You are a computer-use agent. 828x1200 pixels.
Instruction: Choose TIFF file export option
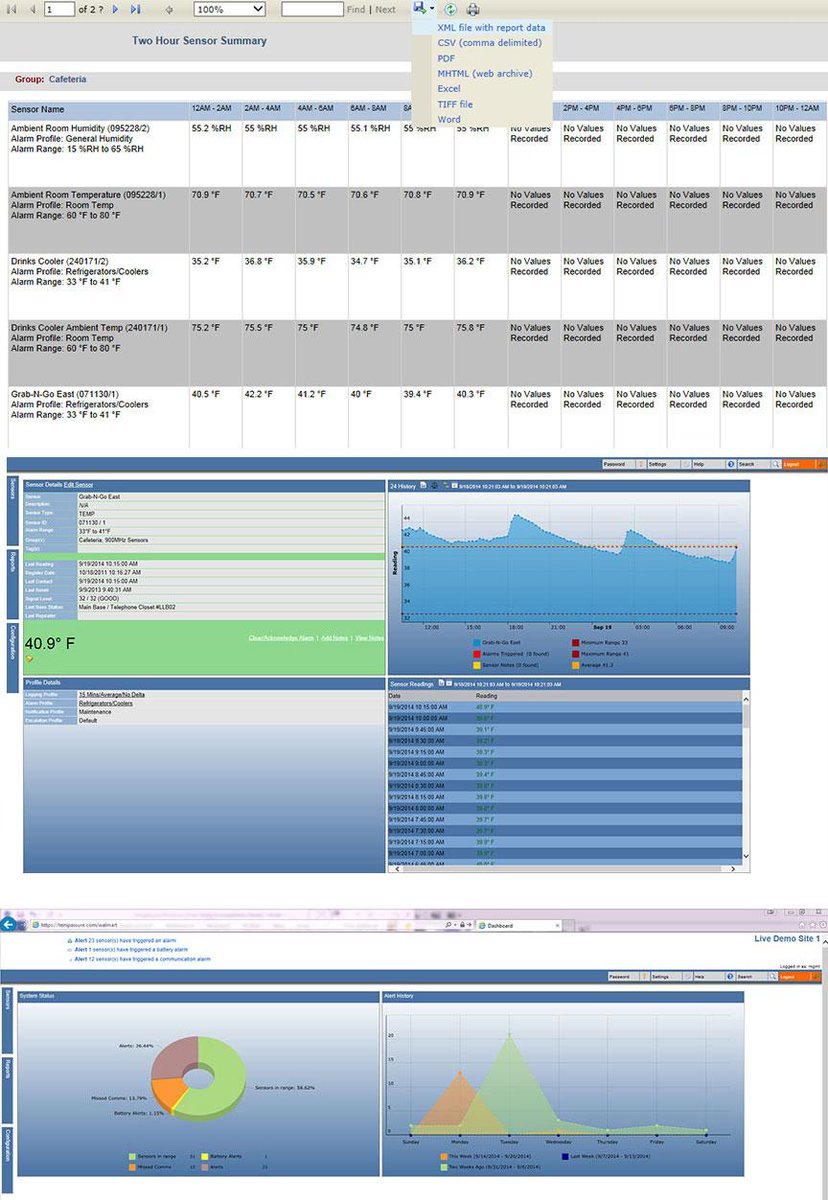(x=455, y=104)
